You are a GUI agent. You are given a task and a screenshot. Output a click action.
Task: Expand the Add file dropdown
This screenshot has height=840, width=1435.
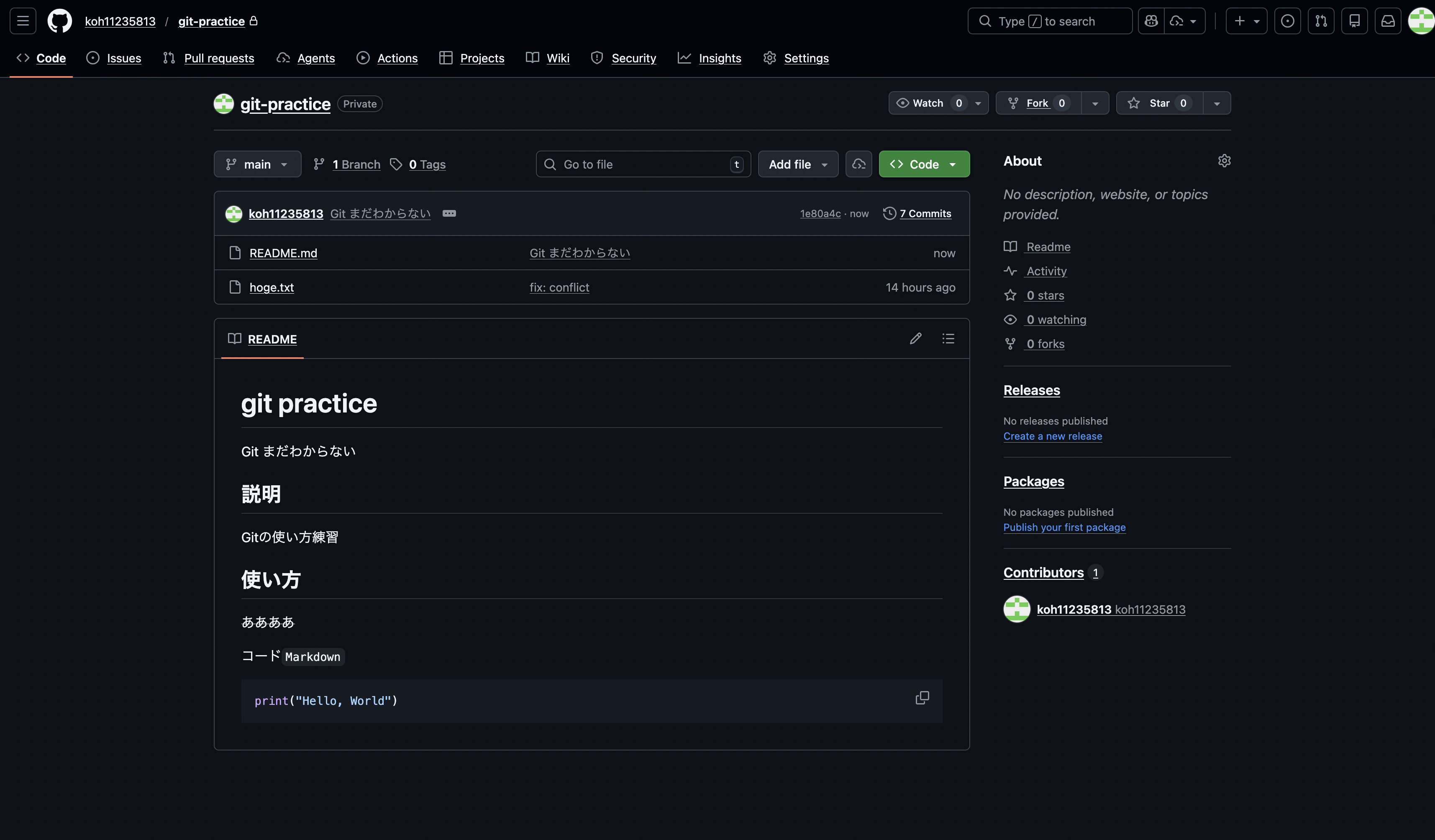tap(797, 164)
